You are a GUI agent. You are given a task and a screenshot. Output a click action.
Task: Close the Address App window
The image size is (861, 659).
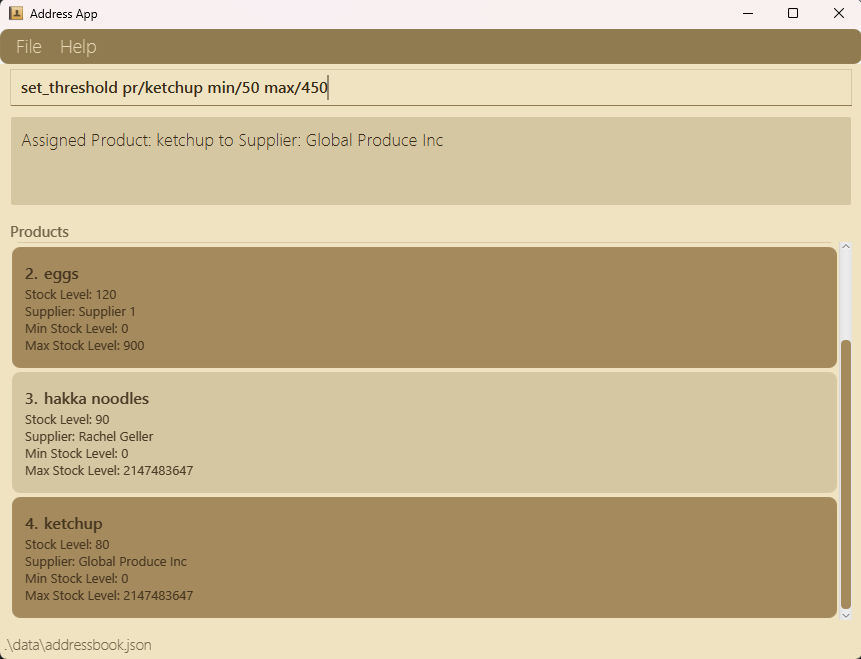(x=838, y=13)
